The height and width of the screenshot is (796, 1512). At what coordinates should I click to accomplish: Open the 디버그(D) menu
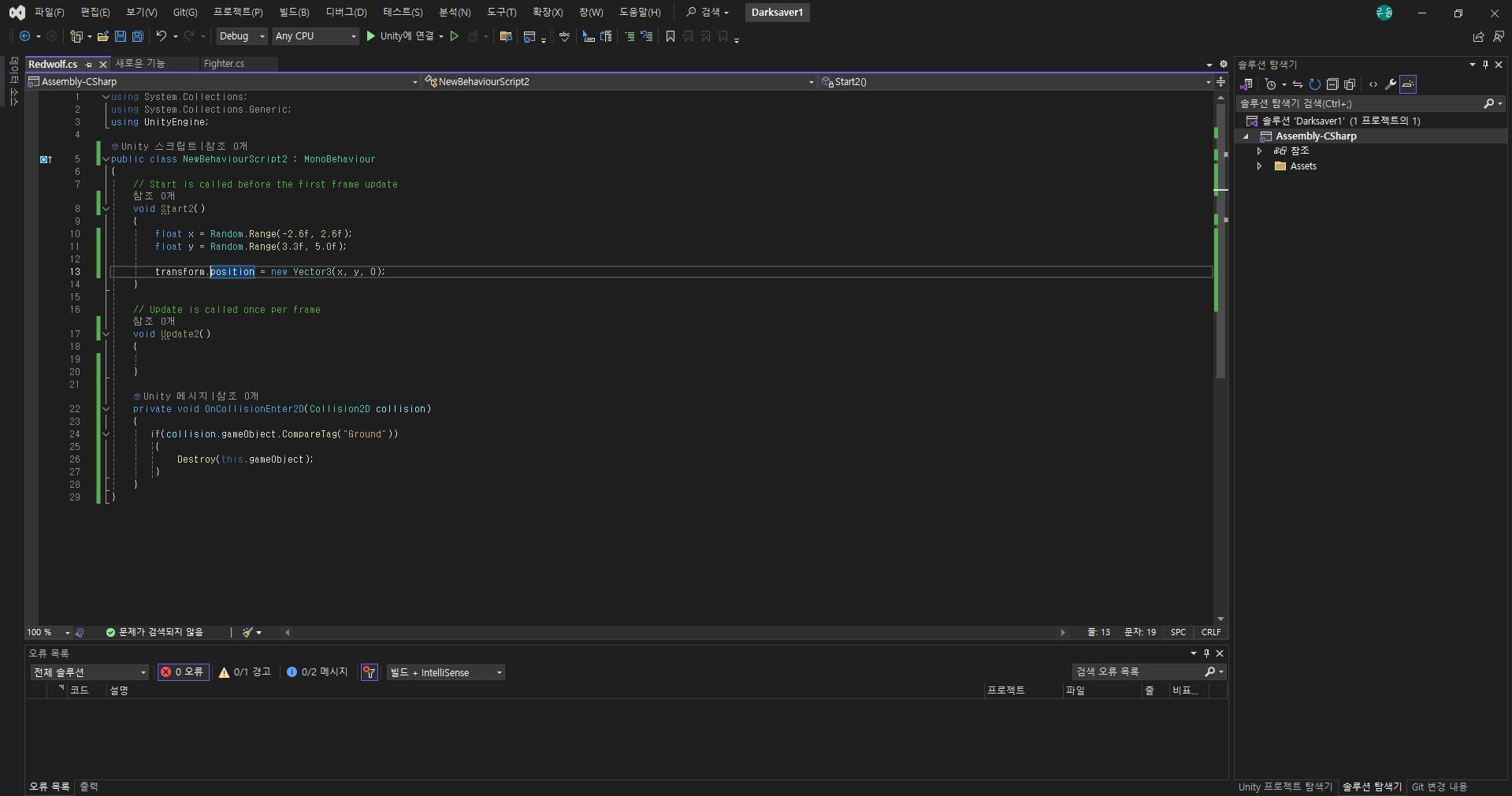click(x=347, y=13)
